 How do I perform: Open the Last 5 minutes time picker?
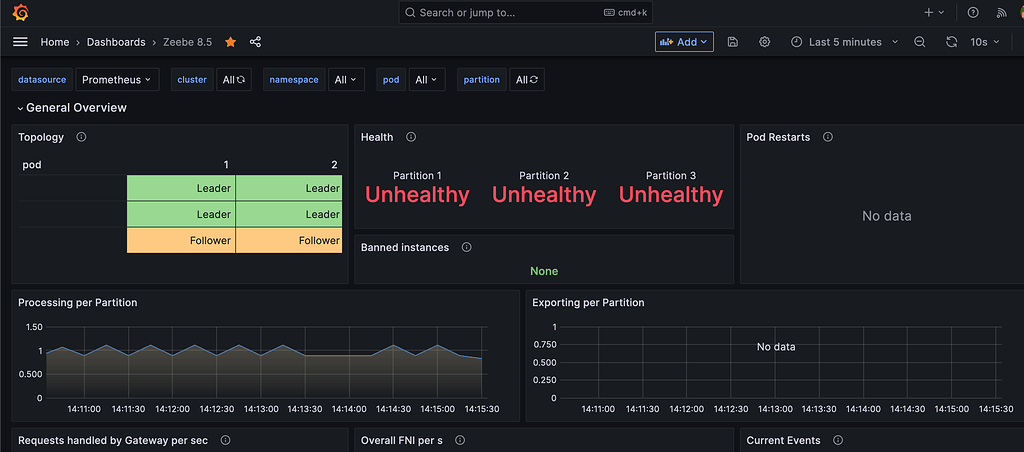point(844,42)
